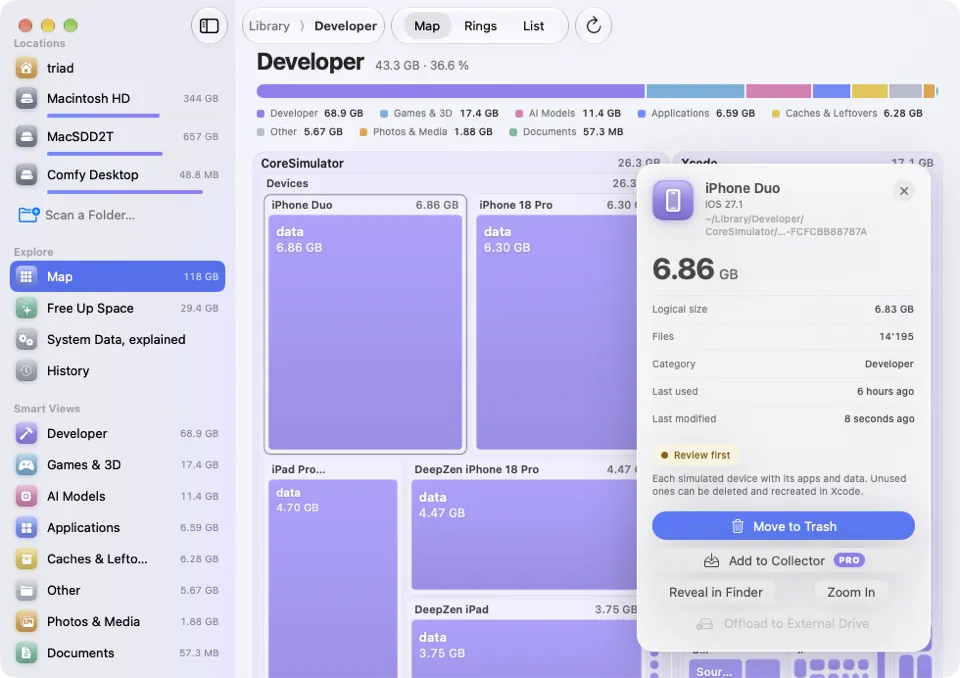Click the Photos & Media legend entry
Screen dimensions: 960x678
point(426,132)
